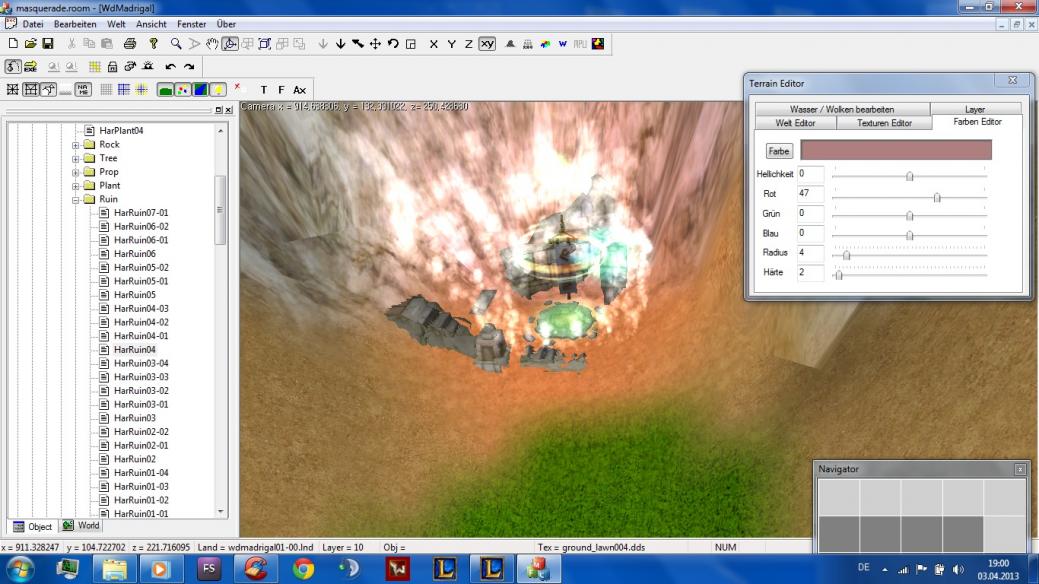1039x584 pixels.
Task: Open the Welt menu
Action: click(x=116, y=24)
